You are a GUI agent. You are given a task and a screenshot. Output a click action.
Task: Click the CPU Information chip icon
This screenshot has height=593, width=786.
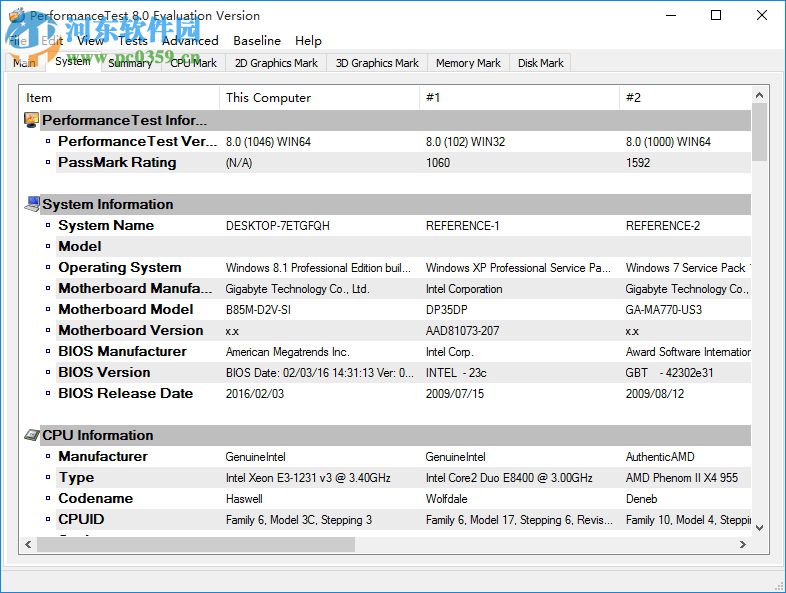[32, 435]
